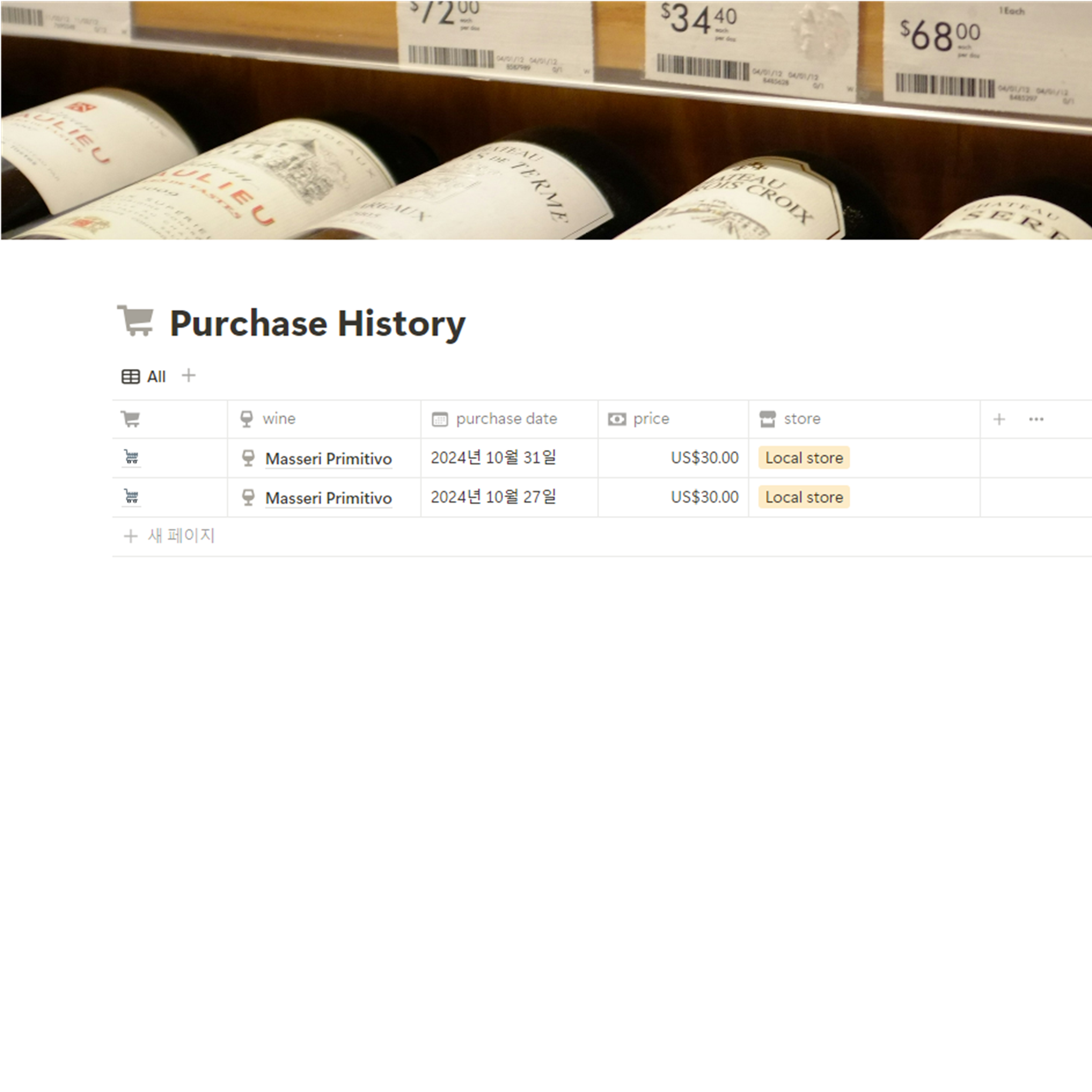Screen dimensions: 1092x1092
Task: Click the storefront icon in the store header
Action: (768, 419)
